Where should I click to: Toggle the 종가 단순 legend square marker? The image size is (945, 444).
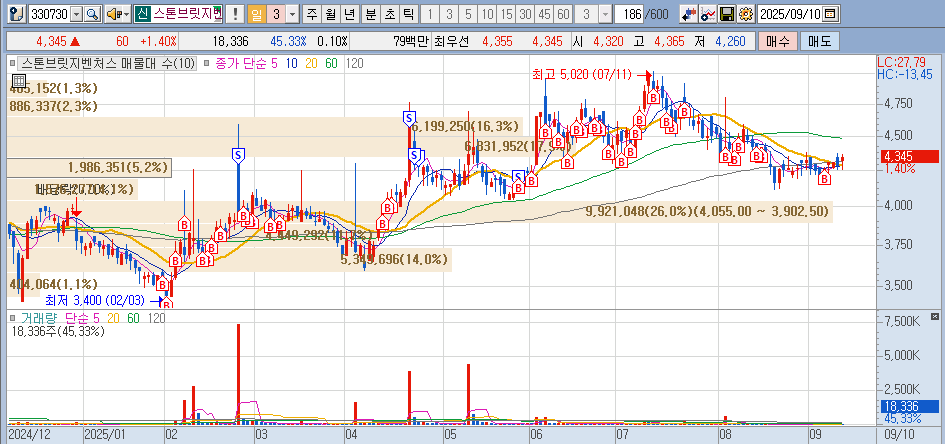(x=205, y=63)
